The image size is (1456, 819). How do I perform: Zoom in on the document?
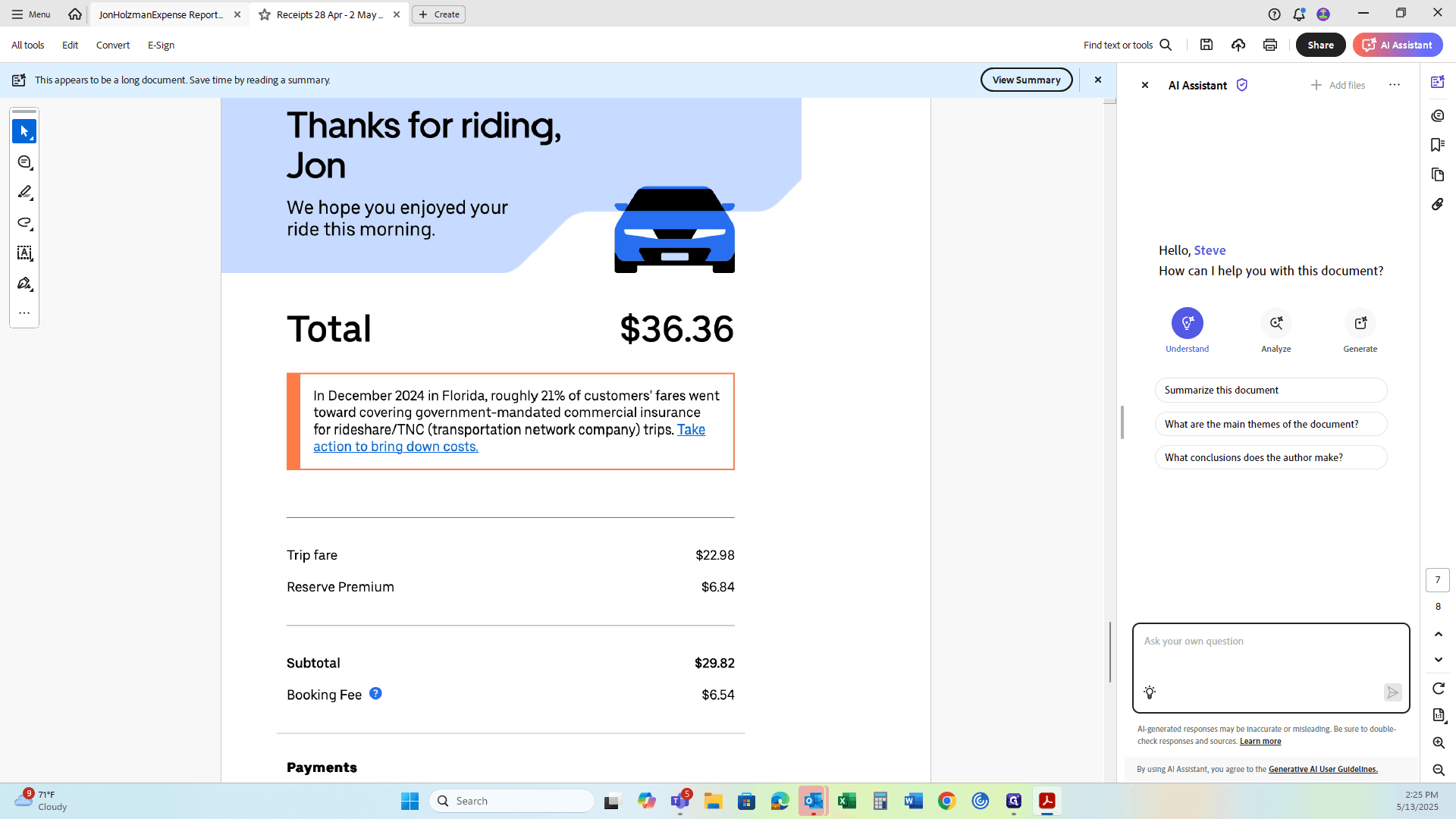[x=1439, y=743]
